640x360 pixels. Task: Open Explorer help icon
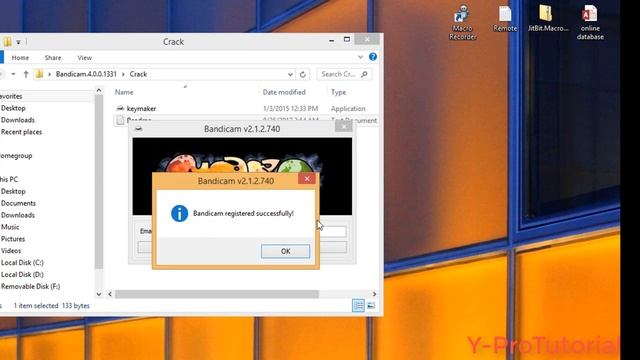(x=373, y=57)
